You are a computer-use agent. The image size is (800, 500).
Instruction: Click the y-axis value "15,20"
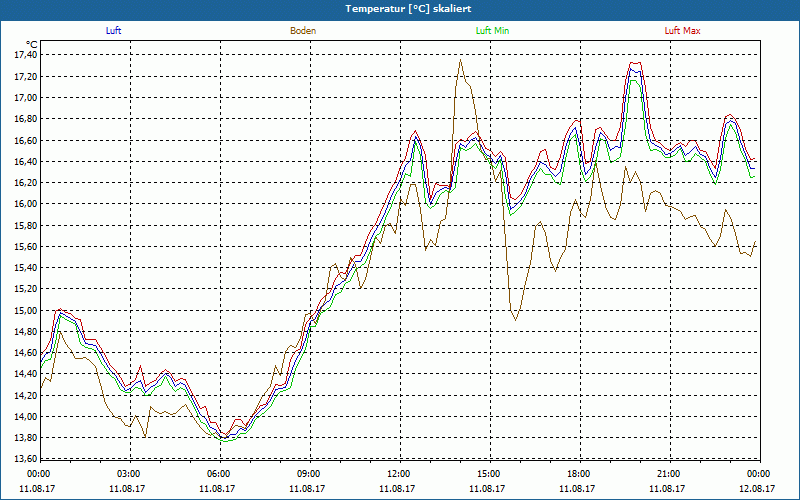[27, 289]
